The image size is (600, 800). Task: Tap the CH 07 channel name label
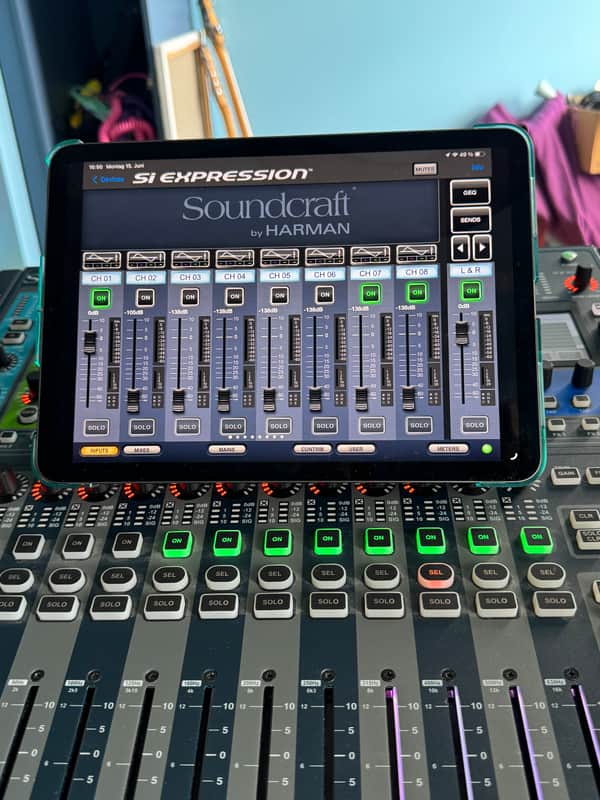[370, 273]
